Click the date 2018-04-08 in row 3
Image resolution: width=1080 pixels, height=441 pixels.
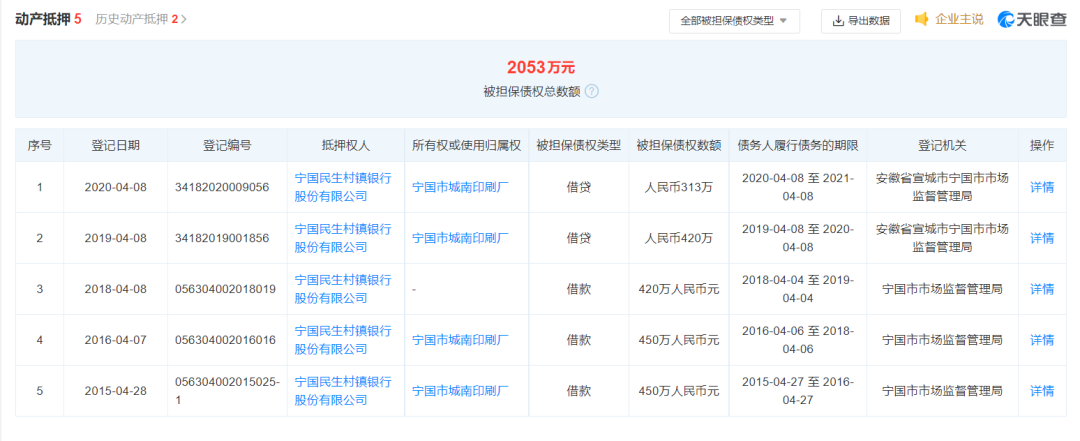tap(116, 289)
